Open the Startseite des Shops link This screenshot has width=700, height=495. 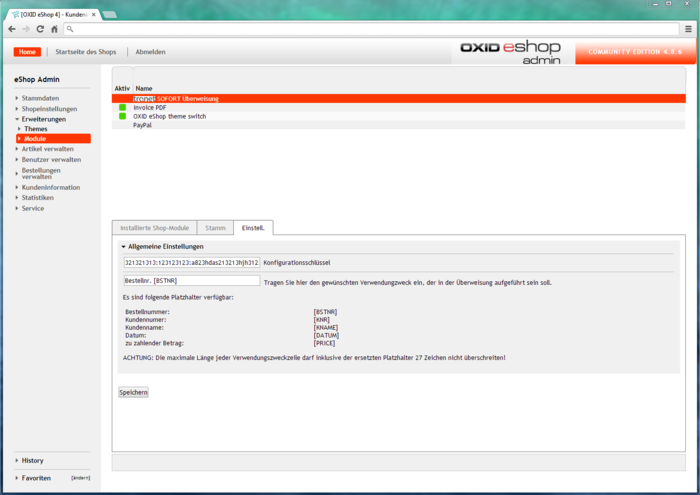point(86,52)
